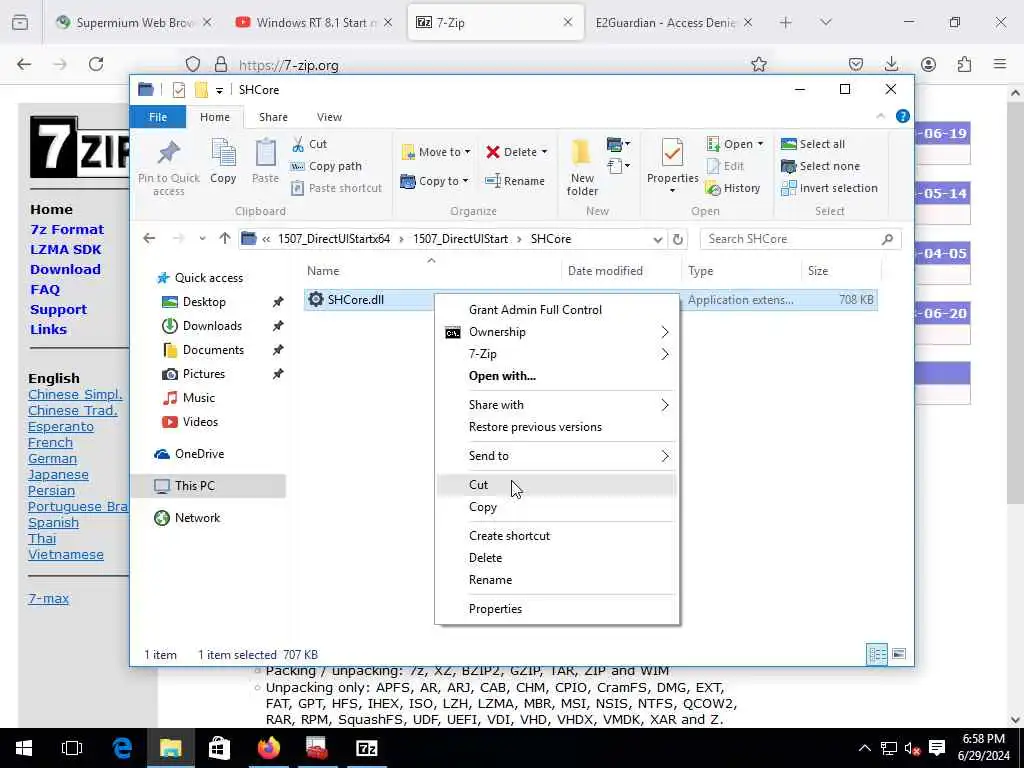Image resolution: width=1024 pixels, height=768 pixels.
Task: Bookmark 7-zip.org with star icon
Action: [x=758, y=64]
